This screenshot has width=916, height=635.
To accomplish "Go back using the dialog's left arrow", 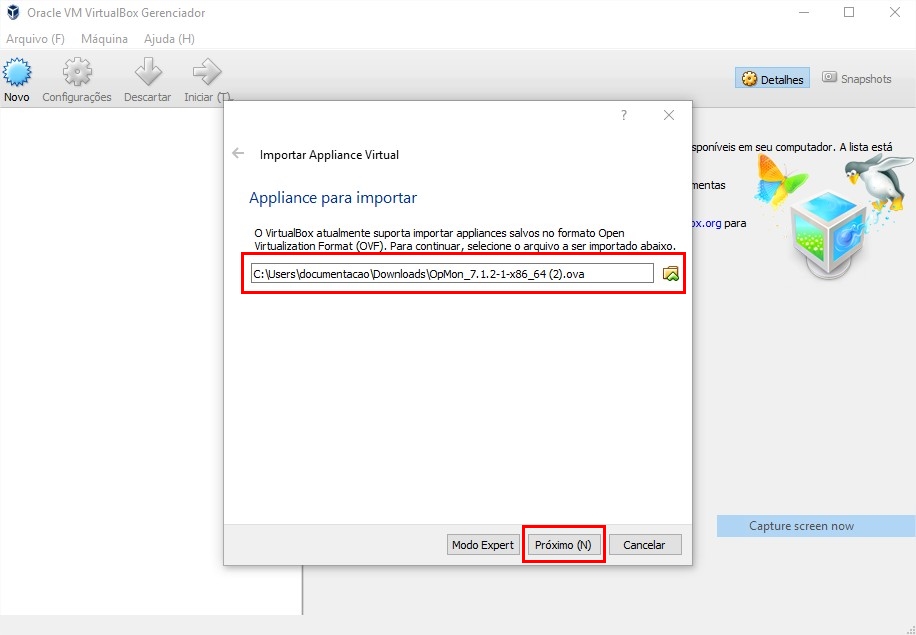I will pos(238,154).
